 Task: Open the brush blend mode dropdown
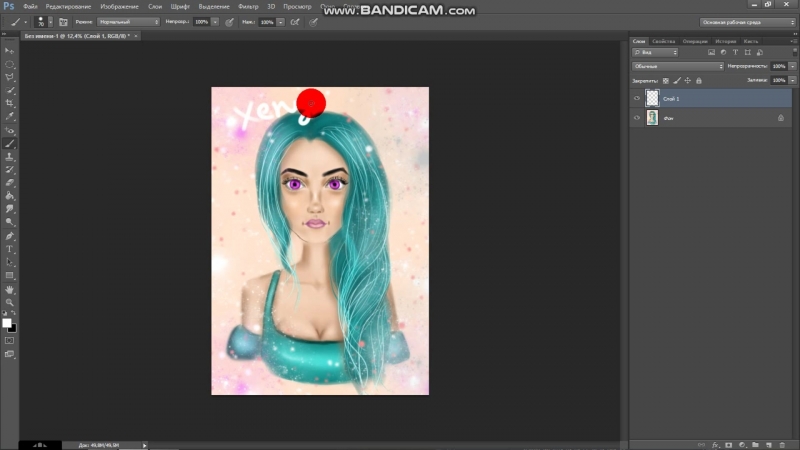point(128,22)
